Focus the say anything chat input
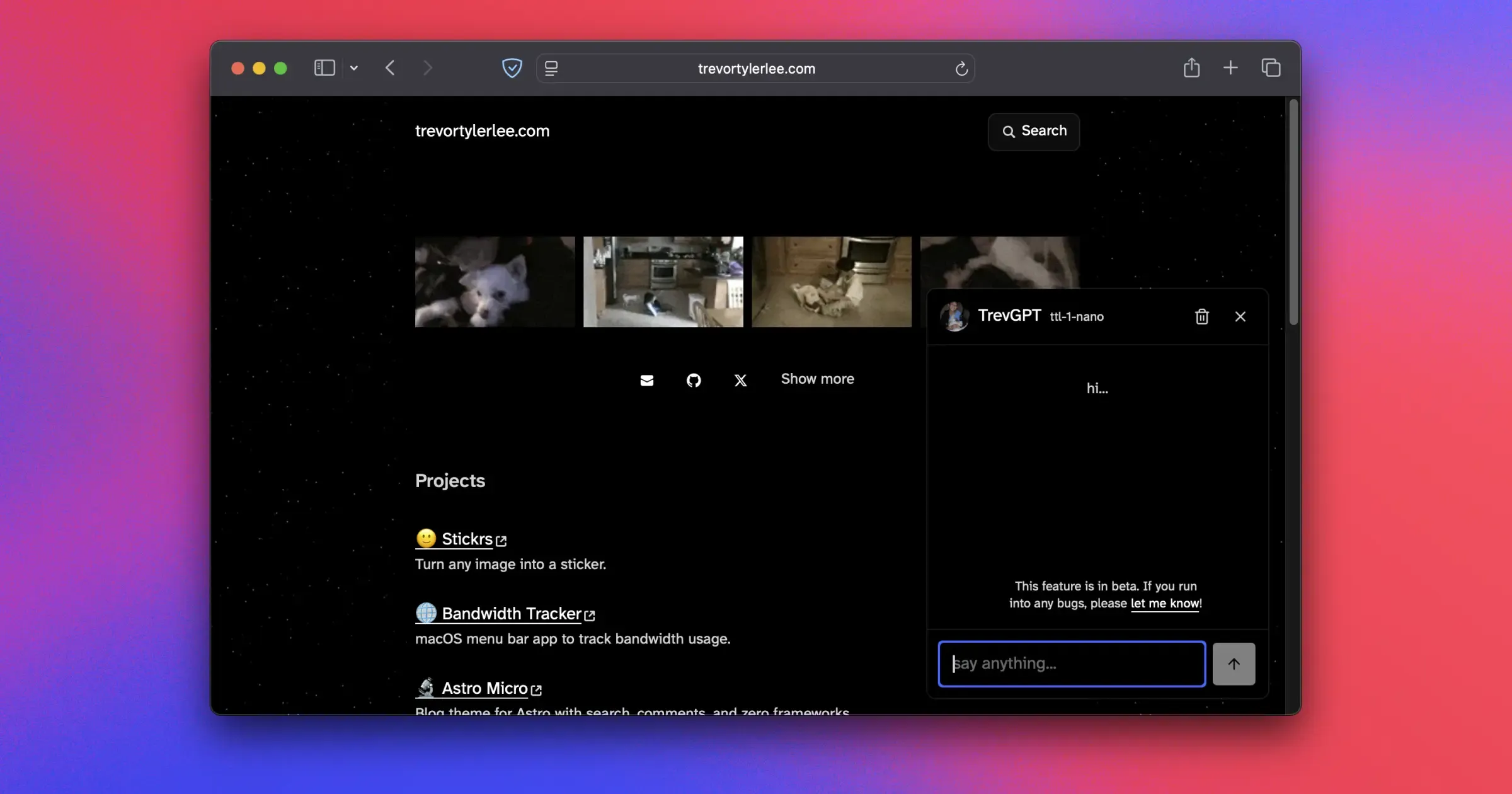 pos(1072,664)
